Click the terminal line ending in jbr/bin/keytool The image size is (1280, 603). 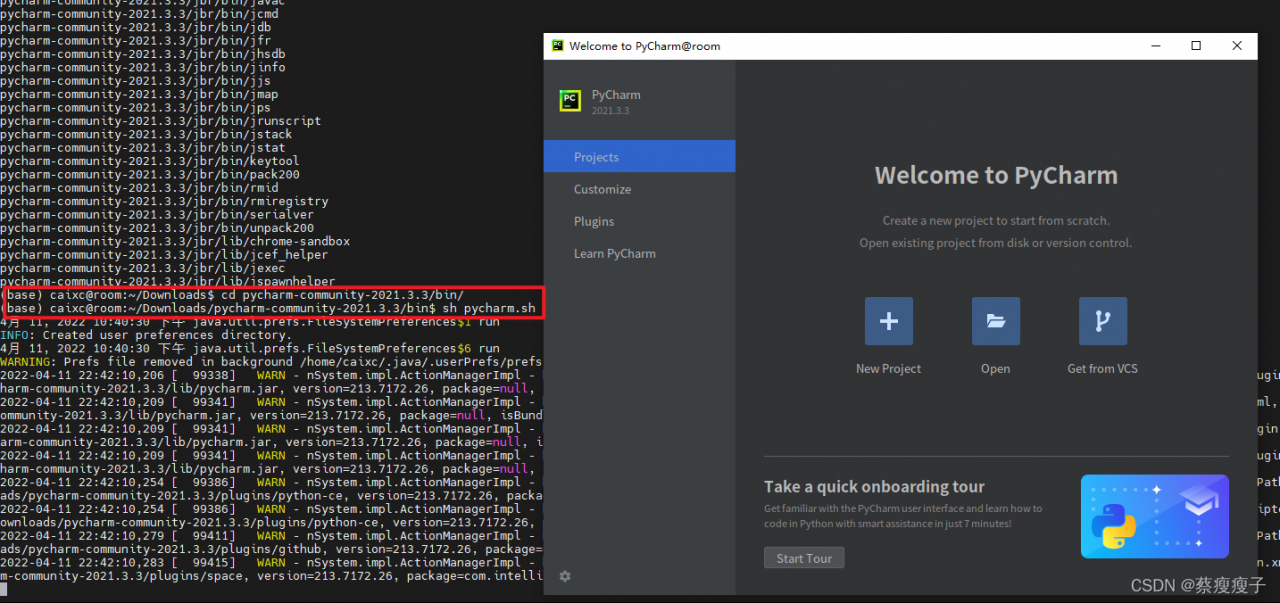tap(150, 161)
